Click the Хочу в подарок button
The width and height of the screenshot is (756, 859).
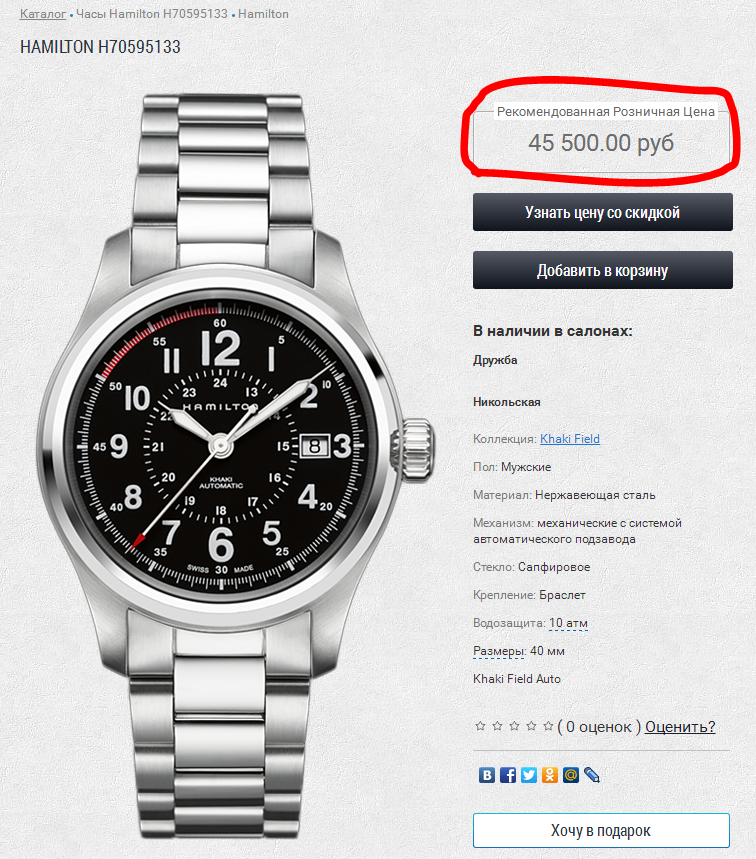[x=601, y=831]
